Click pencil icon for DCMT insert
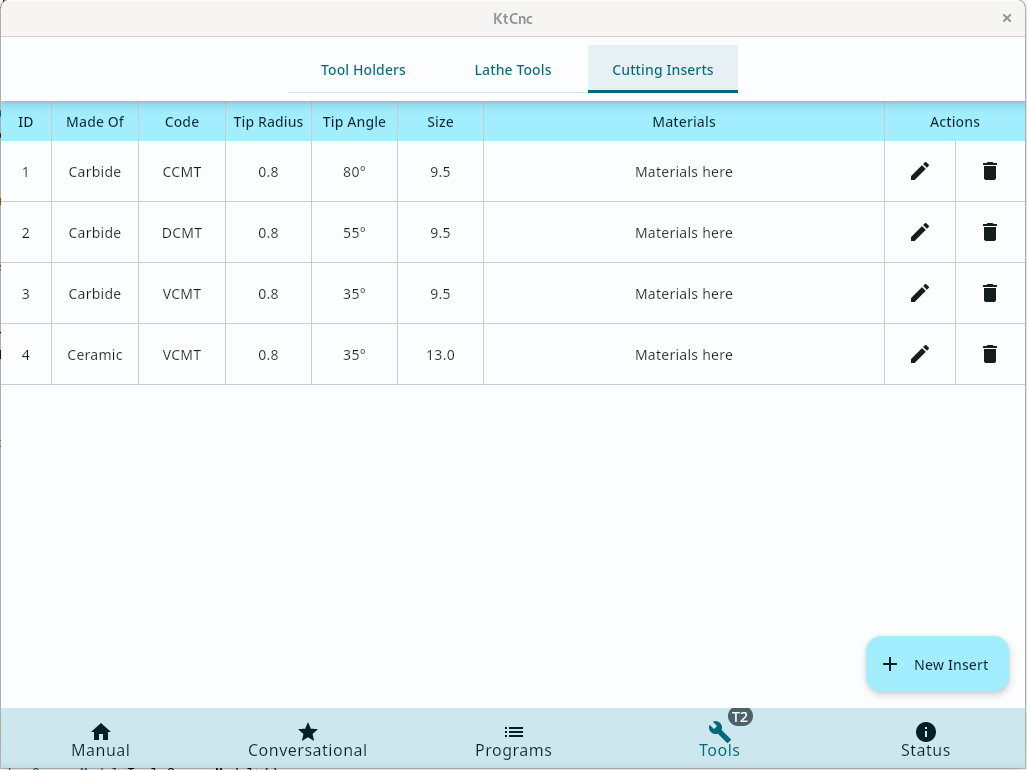This screenshot has height=770, width=1027. click(x=920, y=232)
